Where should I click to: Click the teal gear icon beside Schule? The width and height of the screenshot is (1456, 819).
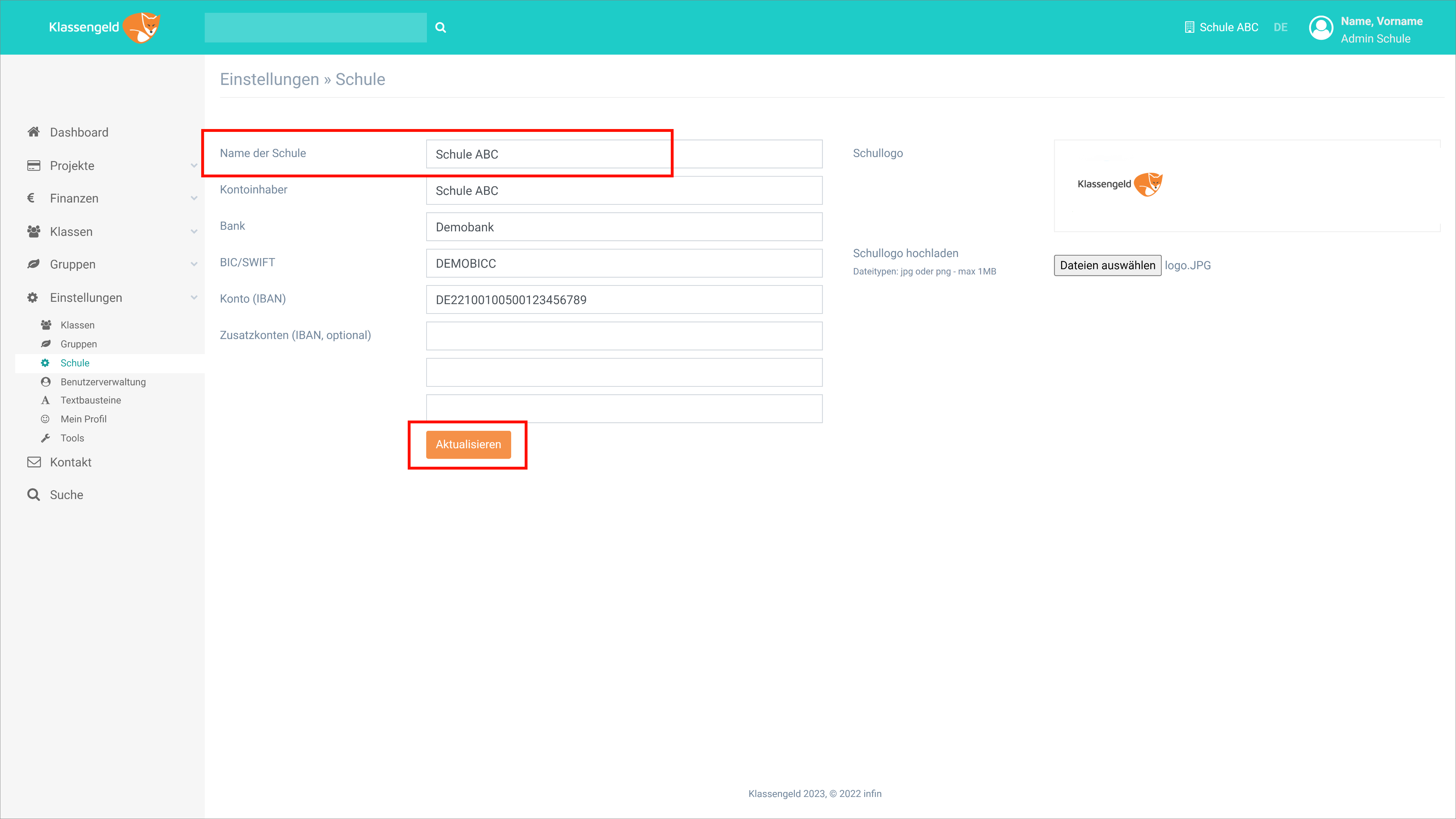coord(45,363)
